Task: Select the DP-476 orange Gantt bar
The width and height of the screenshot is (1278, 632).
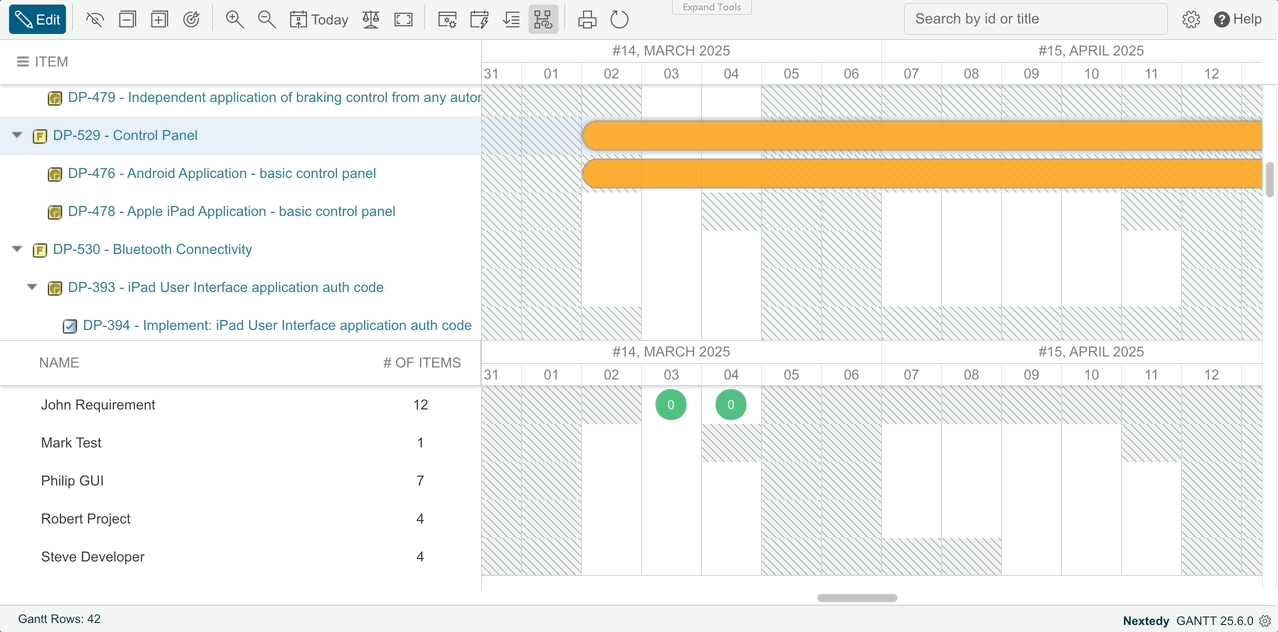Action: (x=922, y=174)
